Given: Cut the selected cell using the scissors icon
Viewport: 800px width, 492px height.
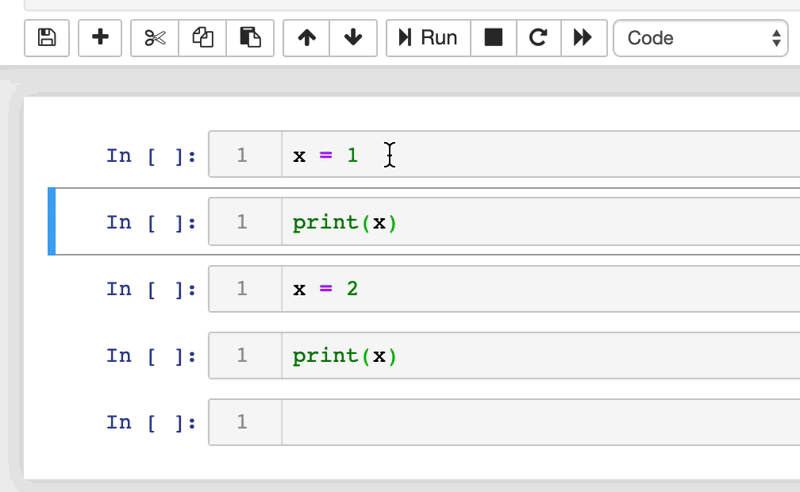Looking at the screenshot, I should point(155,38).
